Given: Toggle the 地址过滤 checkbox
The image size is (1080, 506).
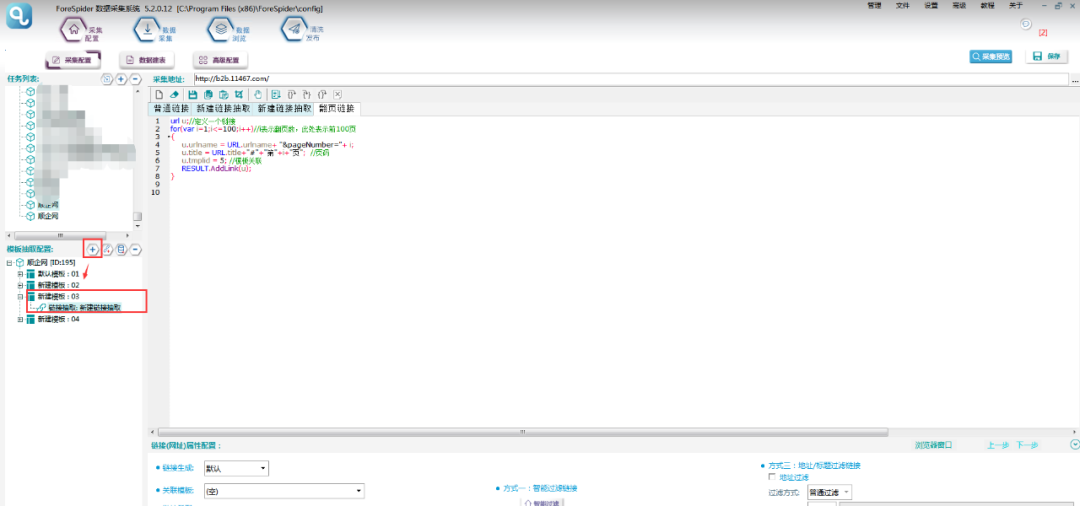Looking at the screenshot, I should point(771,477).
